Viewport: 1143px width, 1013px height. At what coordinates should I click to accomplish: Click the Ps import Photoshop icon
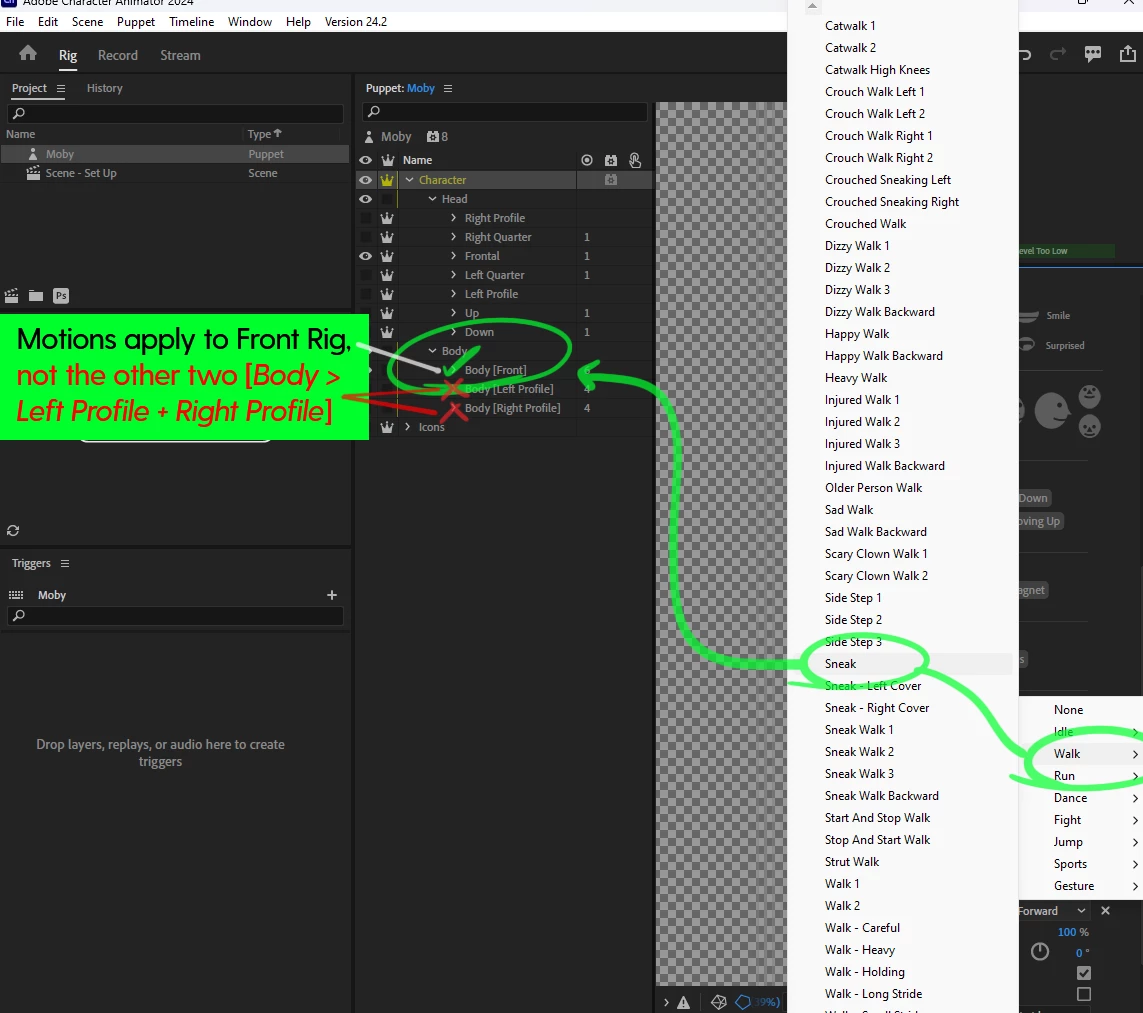pyautogui.click(x=61, y=295)
